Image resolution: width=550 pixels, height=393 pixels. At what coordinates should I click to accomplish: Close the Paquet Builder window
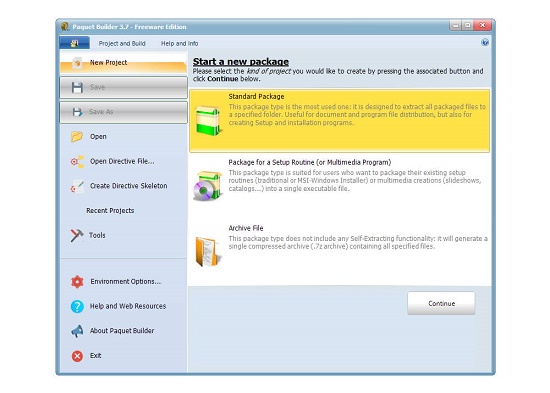(483, 25)
